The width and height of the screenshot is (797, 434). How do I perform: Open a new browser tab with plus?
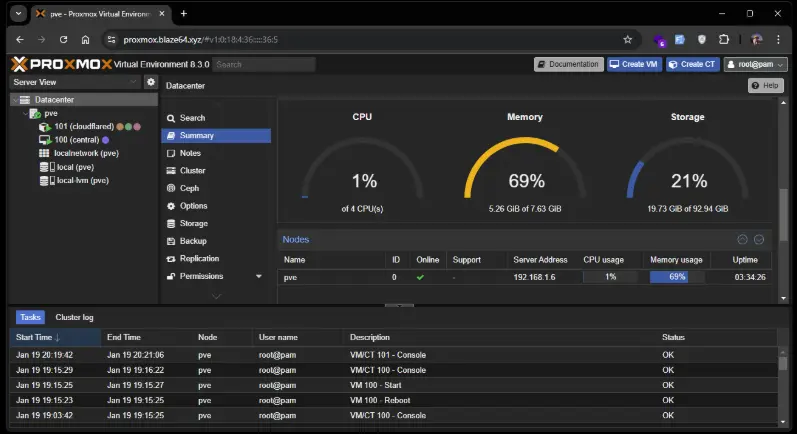[184, 14]
